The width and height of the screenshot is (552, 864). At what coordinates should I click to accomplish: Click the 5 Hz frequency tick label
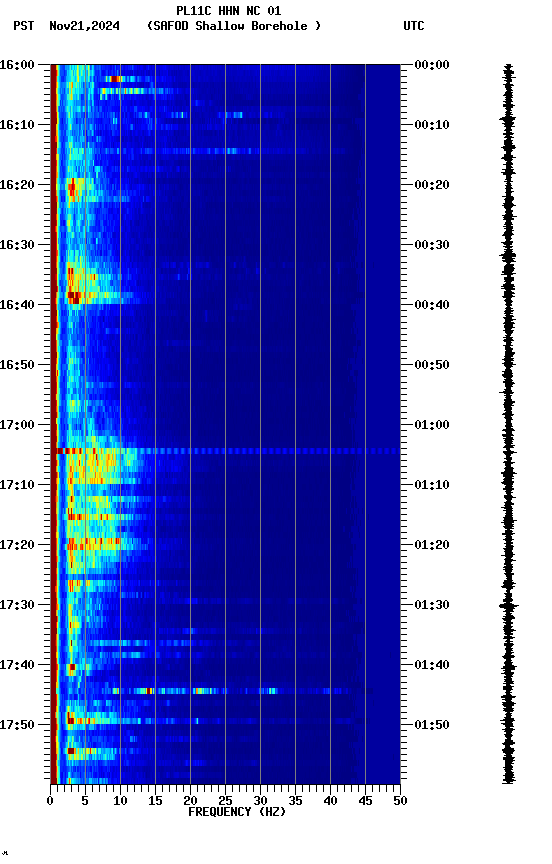click(85, 801)
